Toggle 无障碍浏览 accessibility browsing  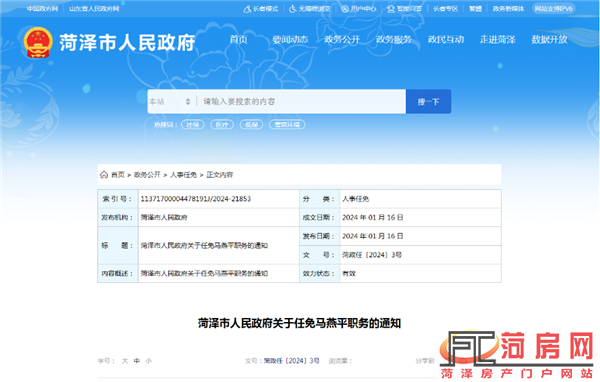[x=310, y=9]
